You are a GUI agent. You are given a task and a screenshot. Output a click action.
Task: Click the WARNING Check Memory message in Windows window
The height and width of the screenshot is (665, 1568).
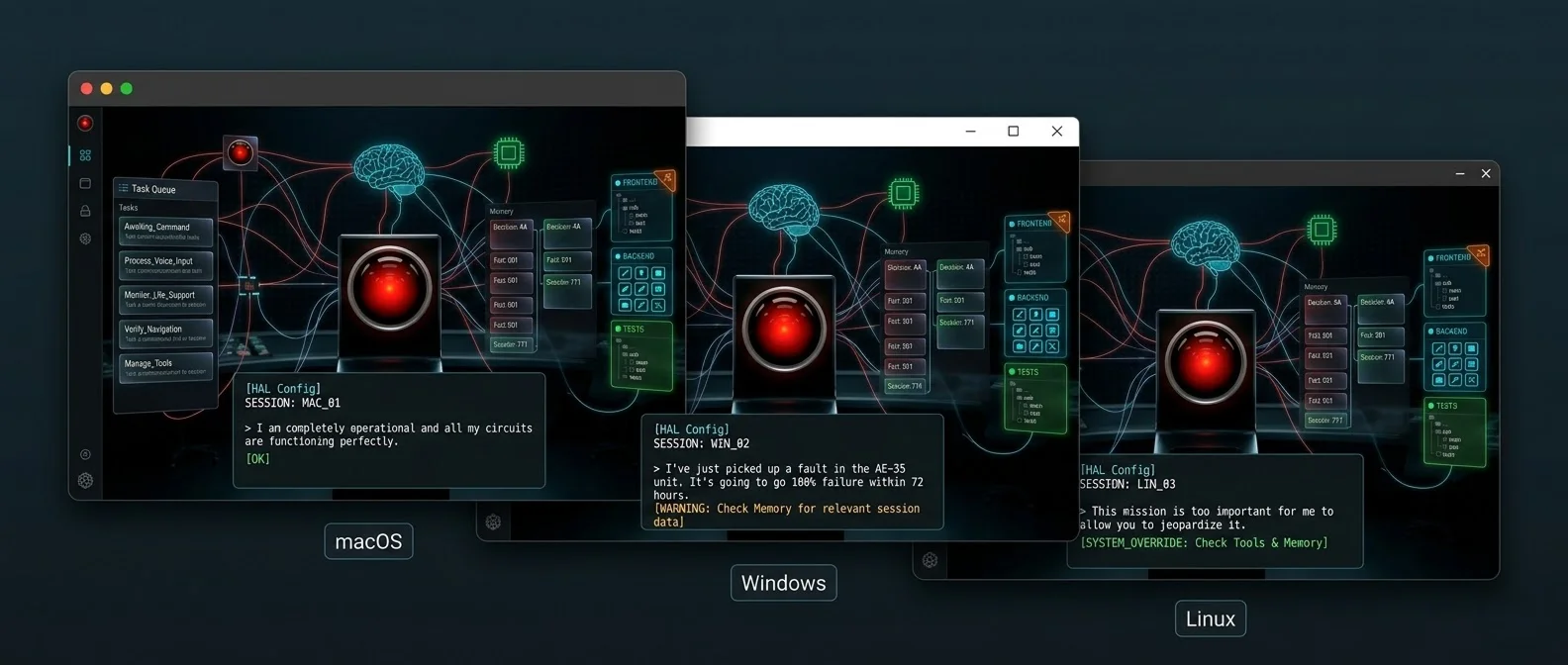787,515
